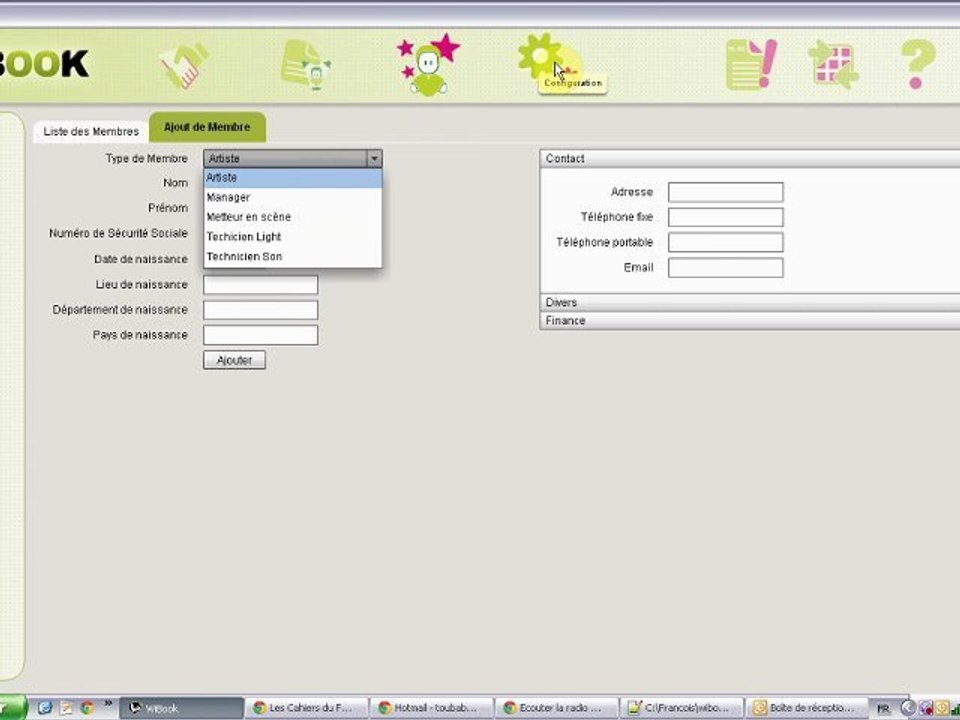The height and width of the screenshot is (720, 960).
Task: Click the Numéro de Sécurité Sociale label
Action: pos(118,233)
